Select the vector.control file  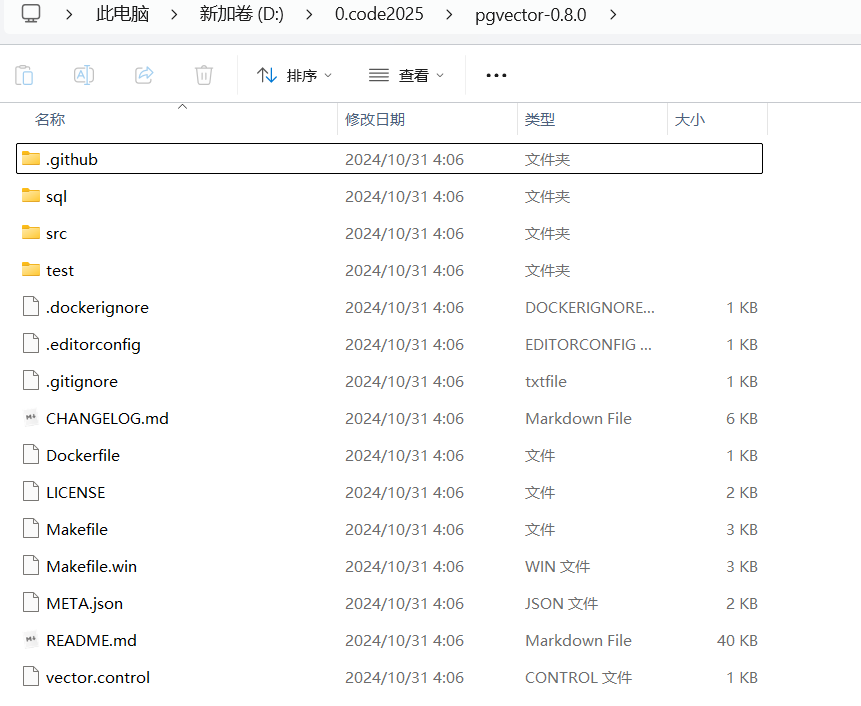97,677
